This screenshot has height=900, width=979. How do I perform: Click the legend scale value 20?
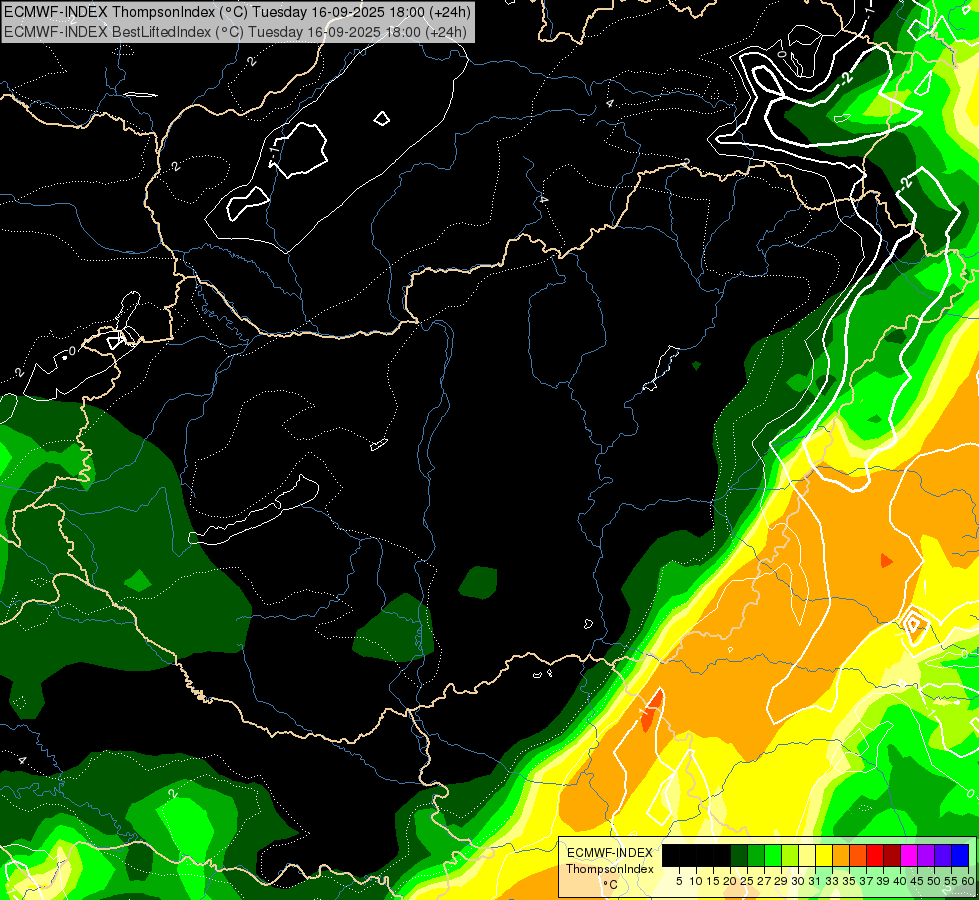point(730,881)
